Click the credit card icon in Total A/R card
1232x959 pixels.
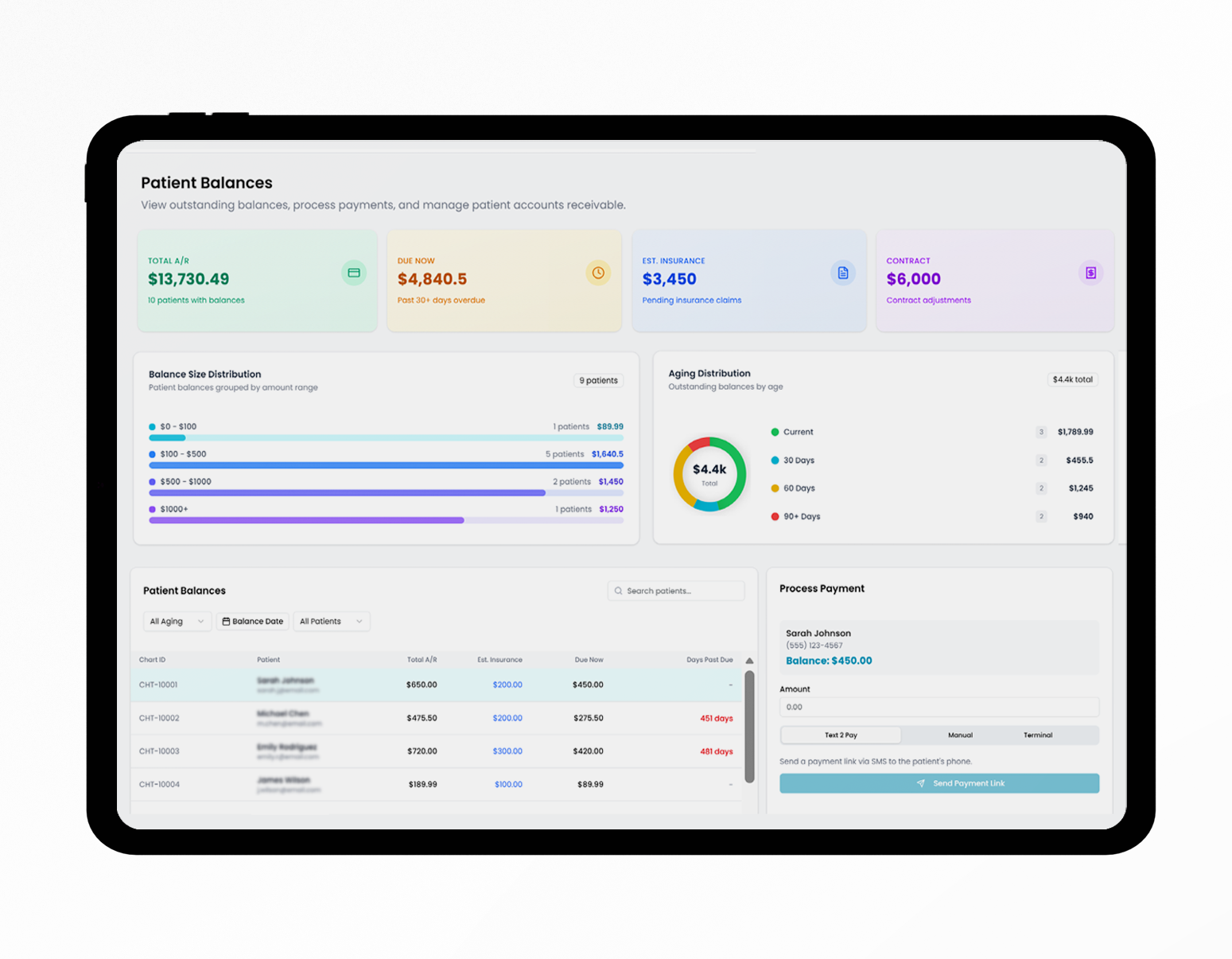pyautogui.click(x=354, y=273)
